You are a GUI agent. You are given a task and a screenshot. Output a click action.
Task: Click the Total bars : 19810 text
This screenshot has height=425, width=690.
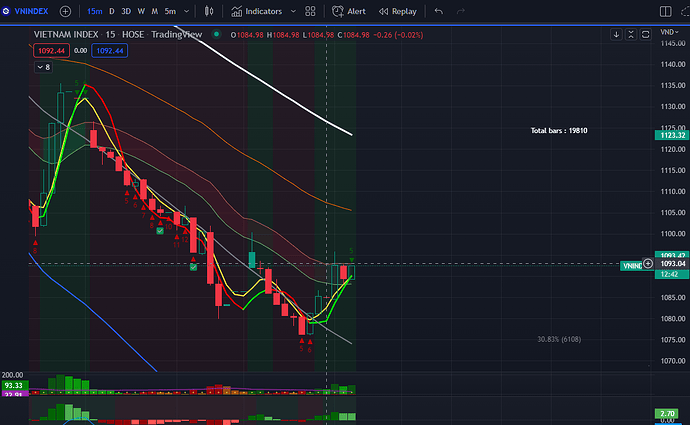coord(559,131)
